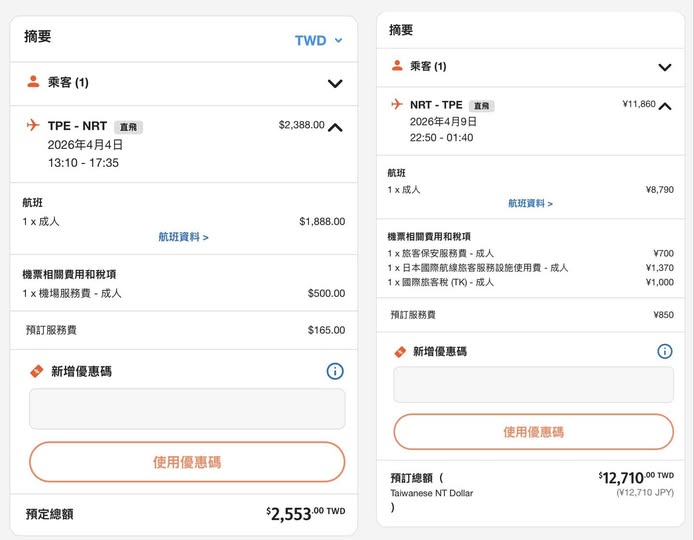The width and height of the screenshot is (694, 540).
Task: Click passenger icon in the TPE - NRT summary
Action: pos(33,82)
